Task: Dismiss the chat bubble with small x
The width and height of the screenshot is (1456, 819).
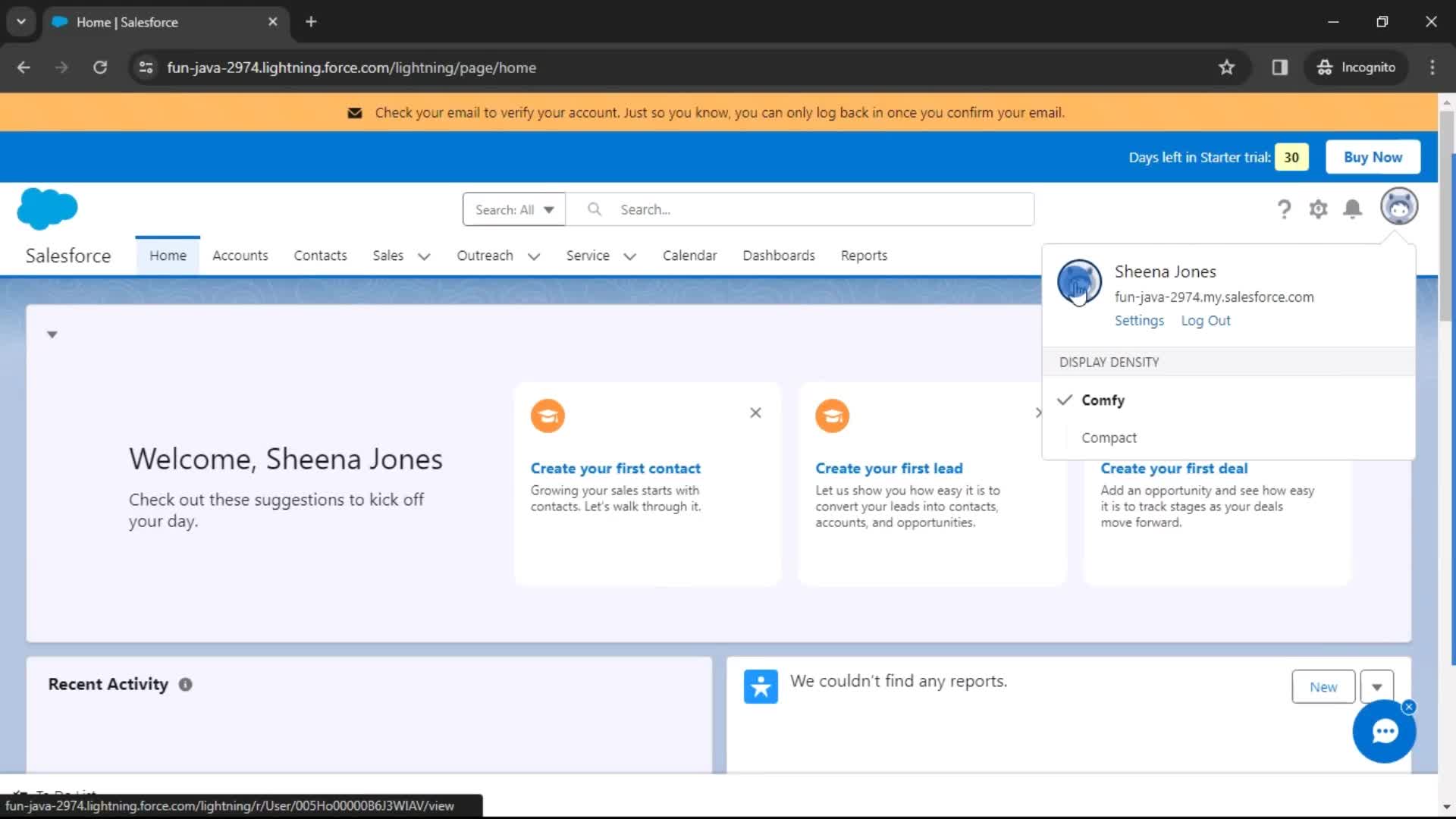Action: (x=1409, y=707)
